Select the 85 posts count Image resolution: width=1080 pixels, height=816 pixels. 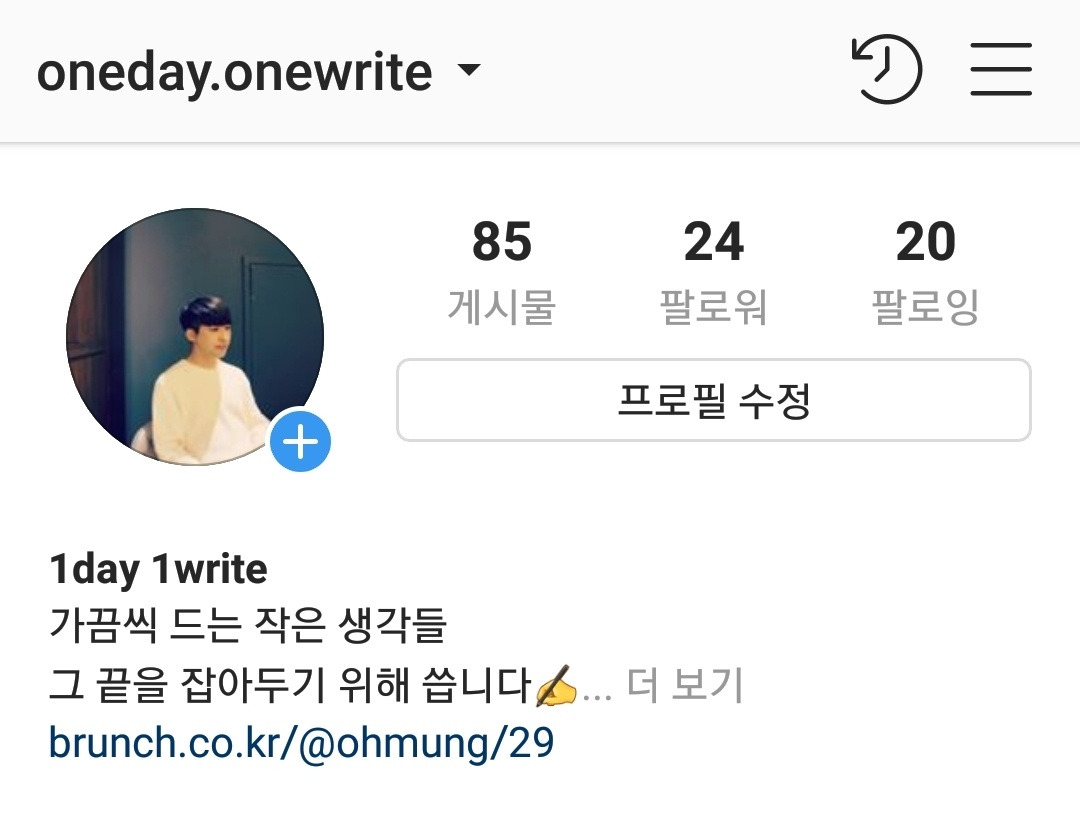[502, 242]
